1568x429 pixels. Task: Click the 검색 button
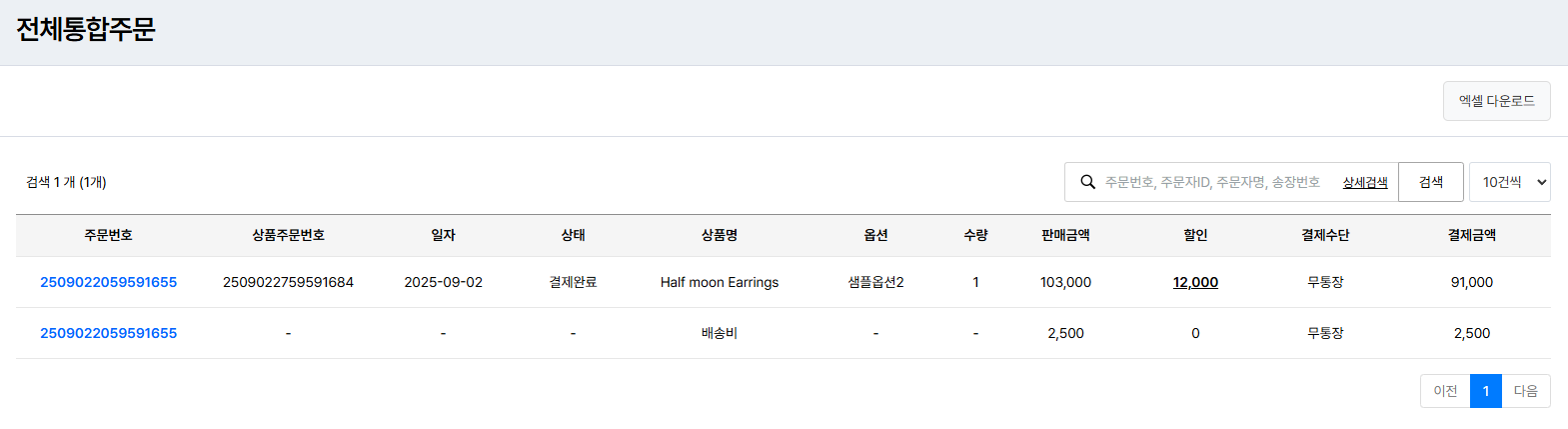(1430, 182)
